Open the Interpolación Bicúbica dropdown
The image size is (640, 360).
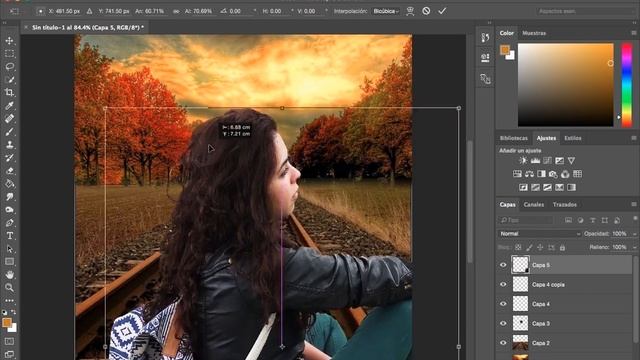tap(385, 11)
